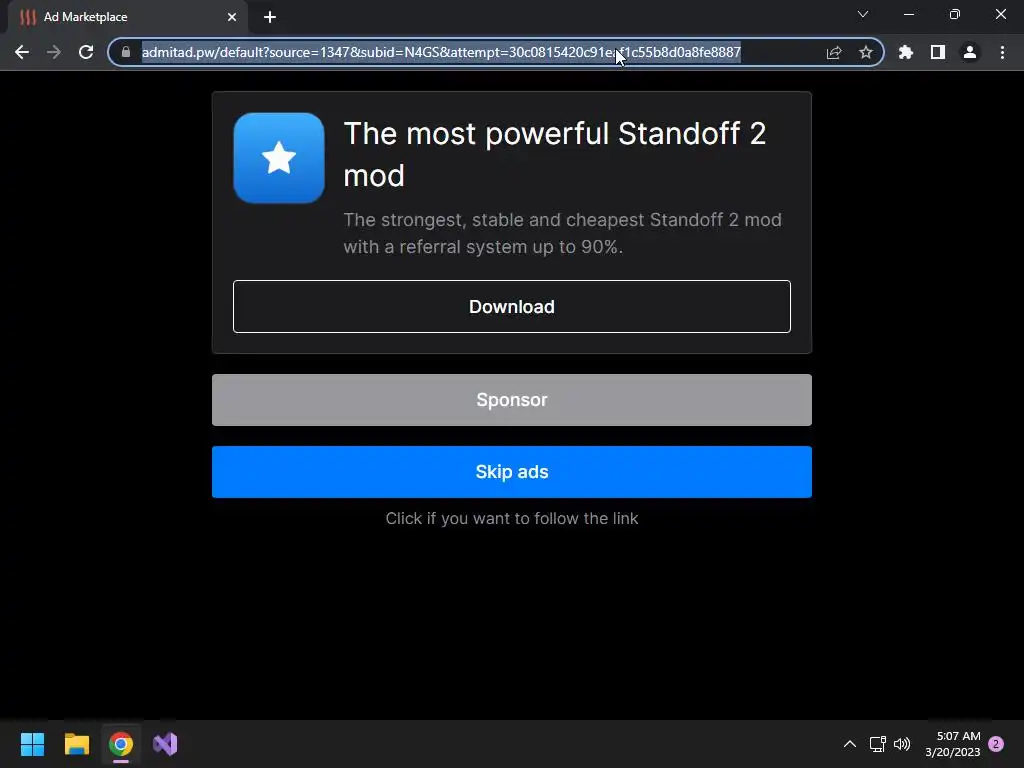Screen dimensions: 1024x768
Task: Open the Chrome profile menu
Action: (x=970, y=52)
